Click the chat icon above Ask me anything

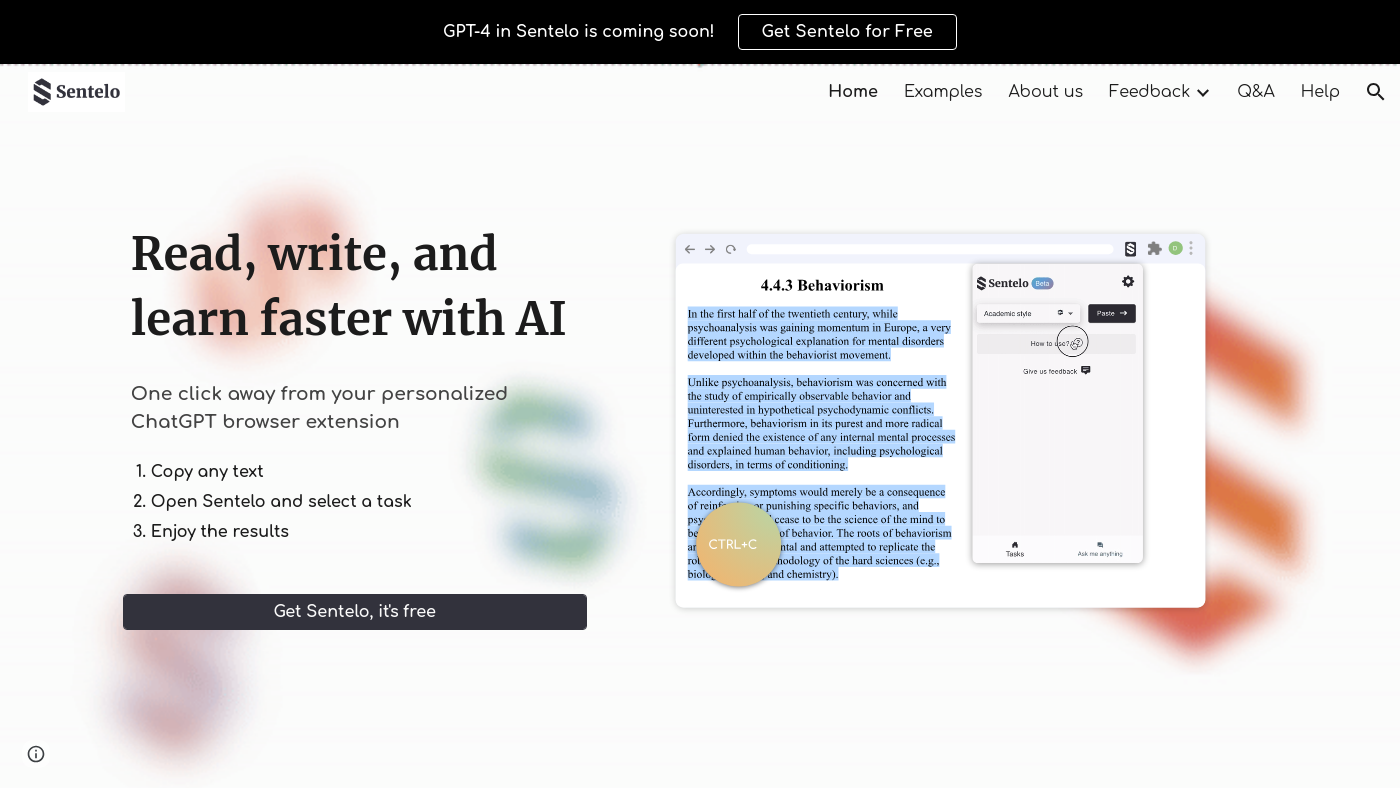(x=1100, y=545)
